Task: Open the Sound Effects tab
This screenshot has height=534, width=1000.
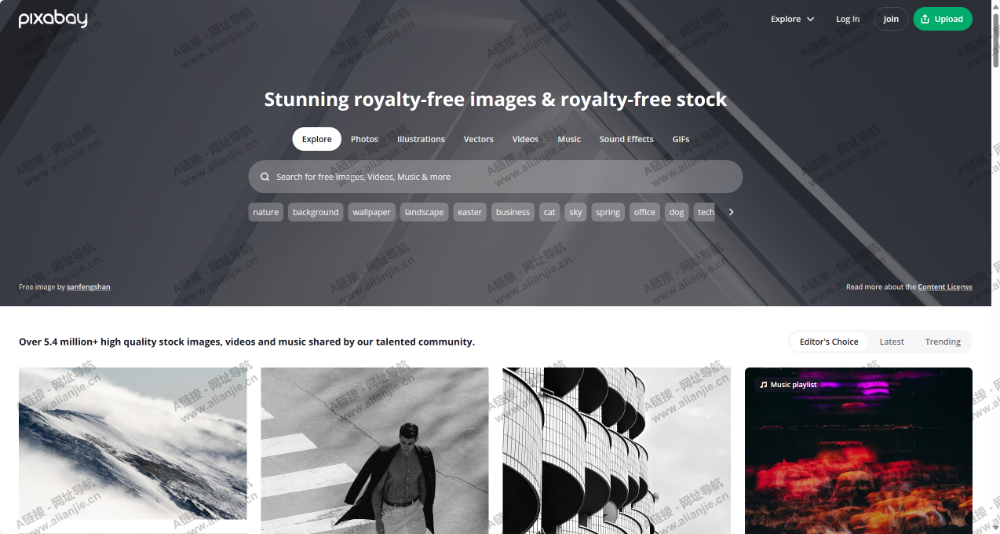Action: 626,139
